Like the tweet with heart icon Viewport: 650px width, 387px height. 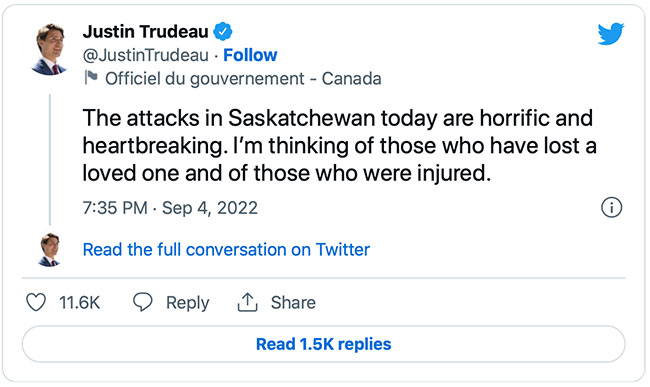(x=36, y=302)
